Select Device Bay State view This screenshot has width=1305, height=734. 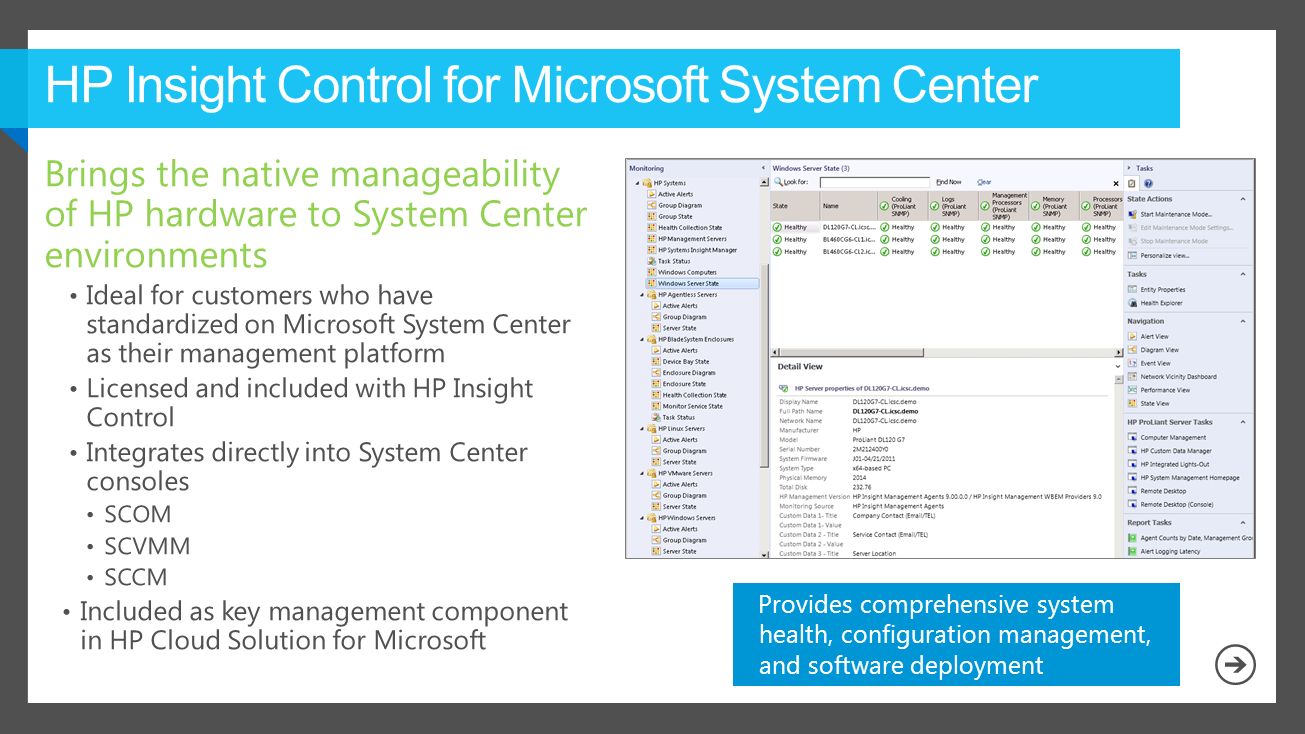(x=685, y=362)
